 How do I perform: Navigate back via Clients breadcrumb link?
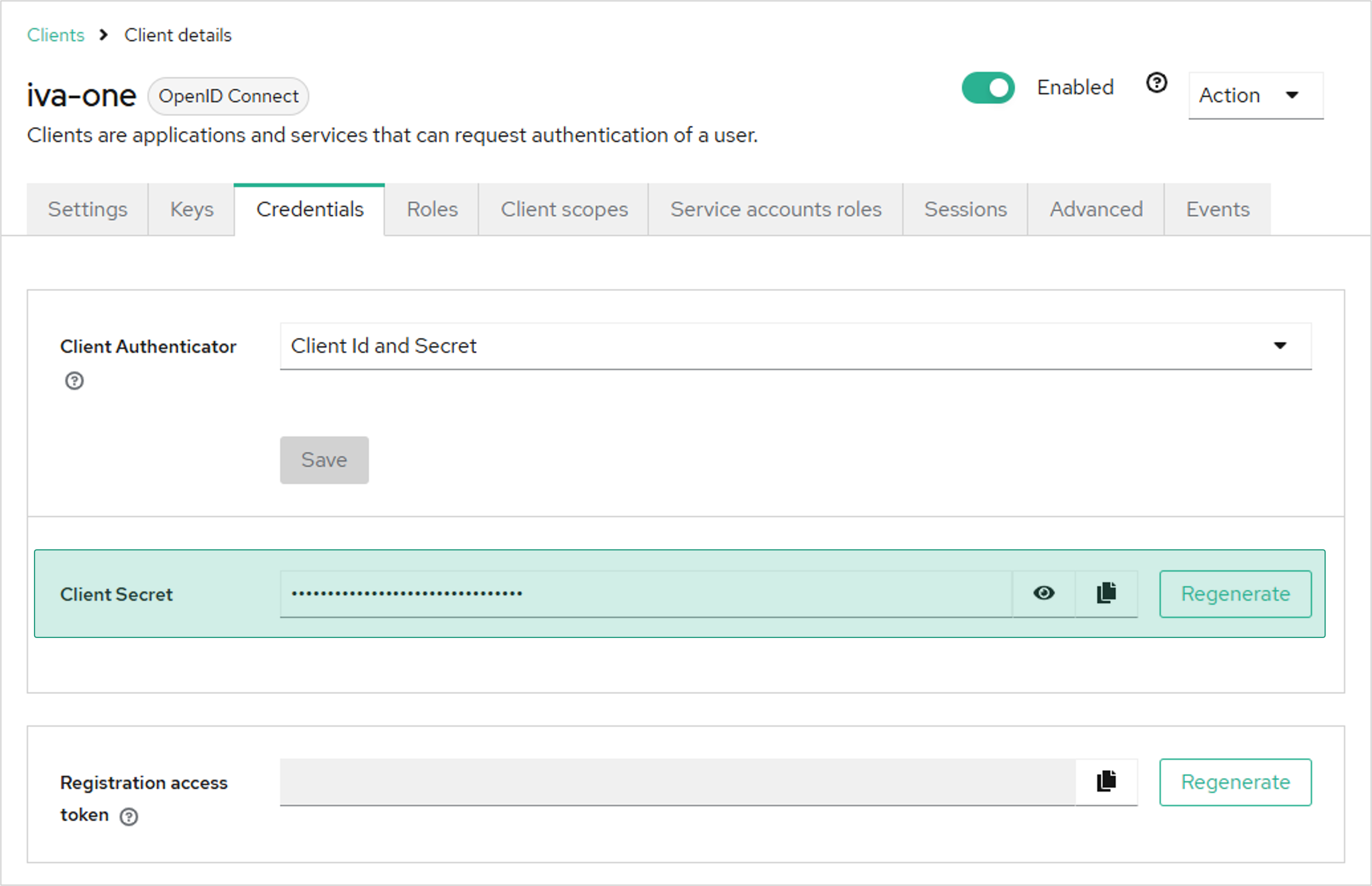56,35
